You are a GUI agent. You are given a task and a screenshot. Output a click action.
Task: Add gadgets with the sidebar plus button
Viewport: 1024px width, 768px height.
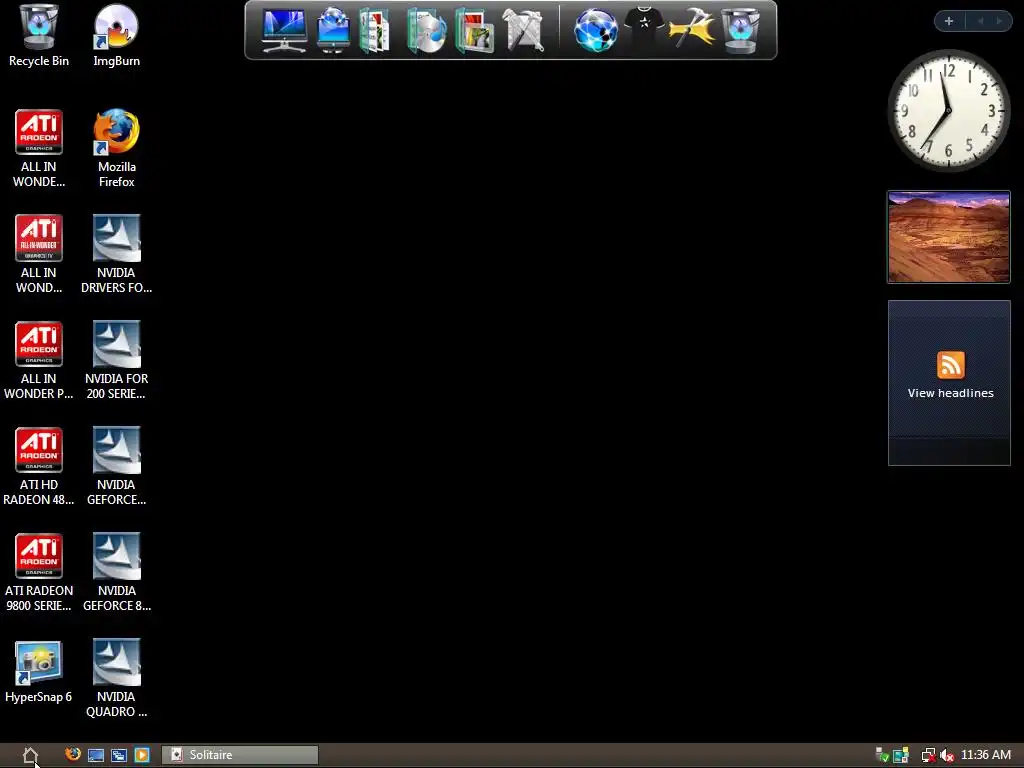click(x=949, y=22)
